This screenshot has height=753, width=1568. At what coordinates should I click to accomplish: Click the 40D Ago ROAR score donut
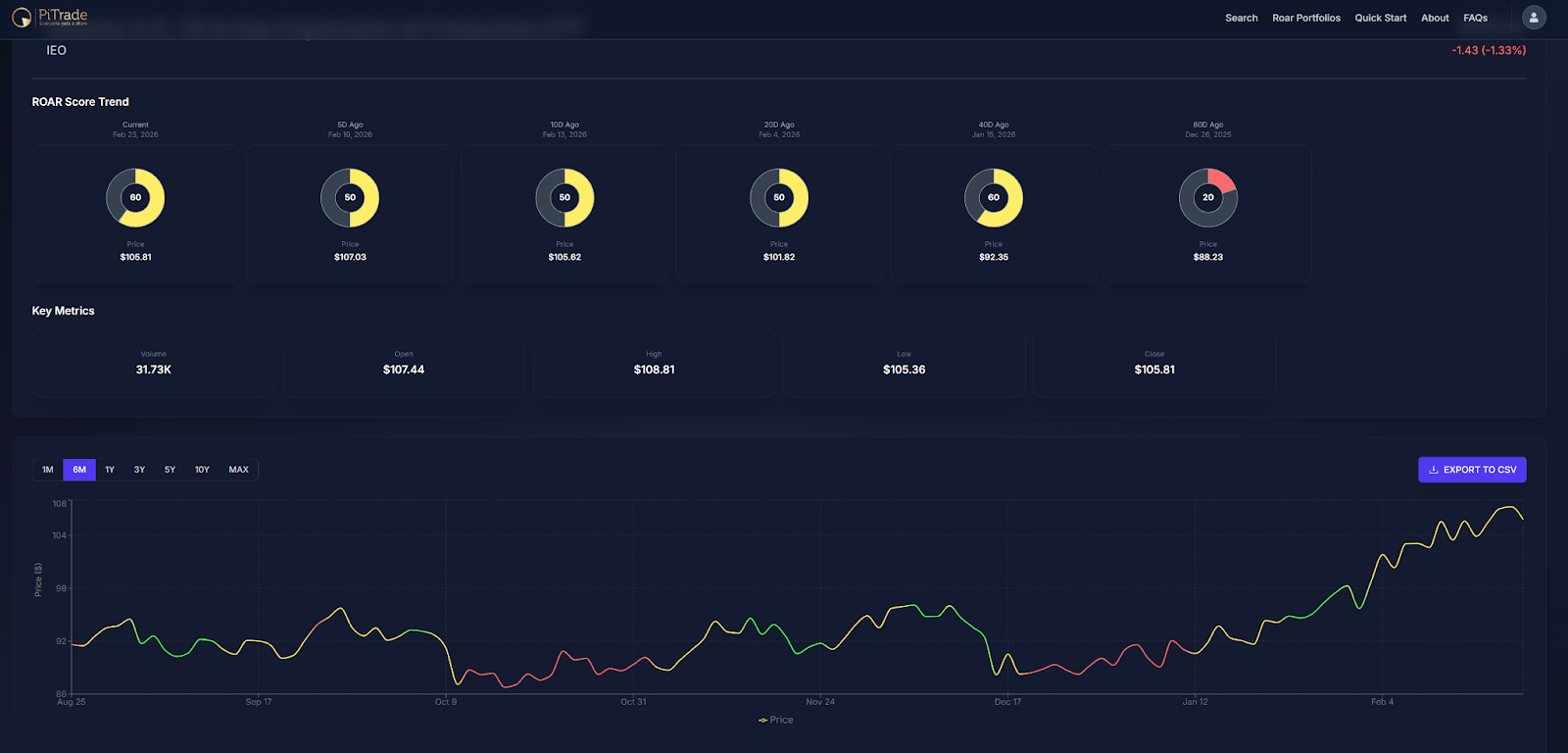pos(994,198)
